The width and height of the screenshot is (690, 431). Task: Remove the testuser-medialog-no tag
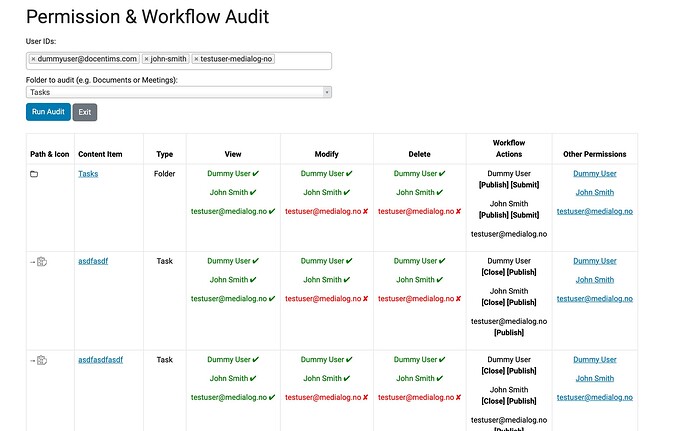point(196,59)
